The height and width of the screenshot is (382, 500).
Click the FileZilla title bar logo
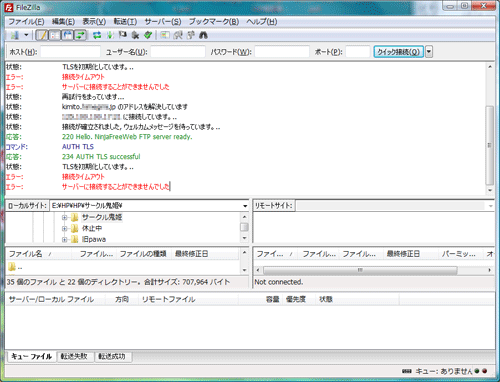point(9,7)
